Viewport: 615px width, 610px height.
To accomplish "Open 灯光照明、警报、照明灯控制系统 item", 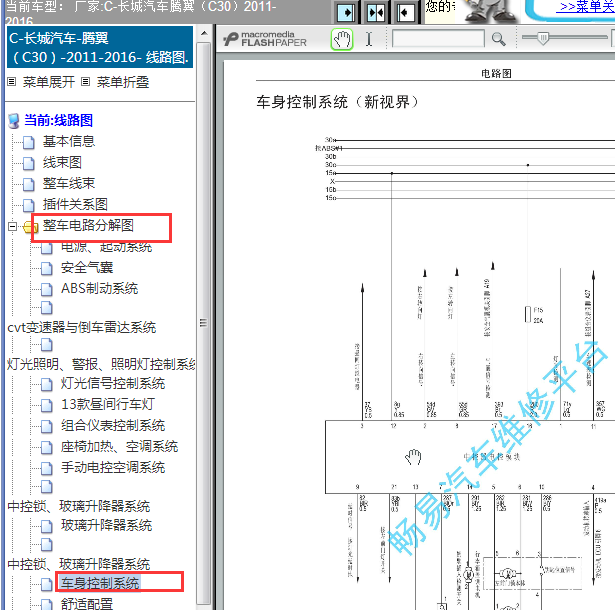I will 101,364.
